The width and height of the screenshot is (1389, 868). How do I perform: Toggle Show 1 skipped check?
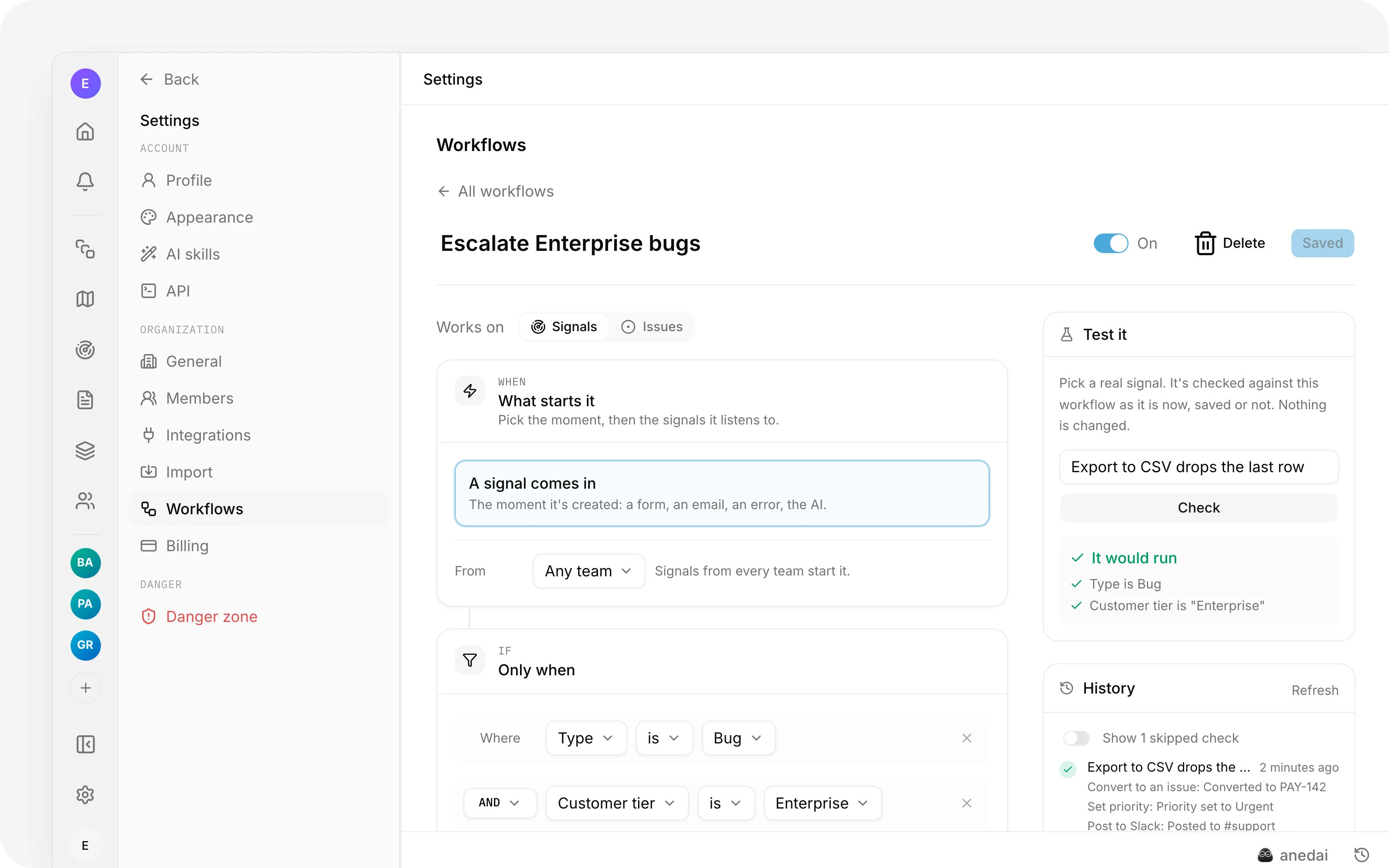pos(1076,738)
